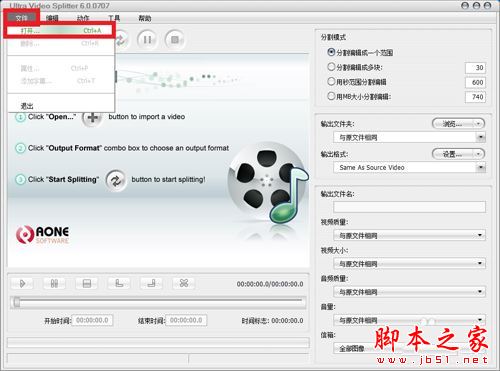Choose 退出 from the file menu

(x=60, y=106)
